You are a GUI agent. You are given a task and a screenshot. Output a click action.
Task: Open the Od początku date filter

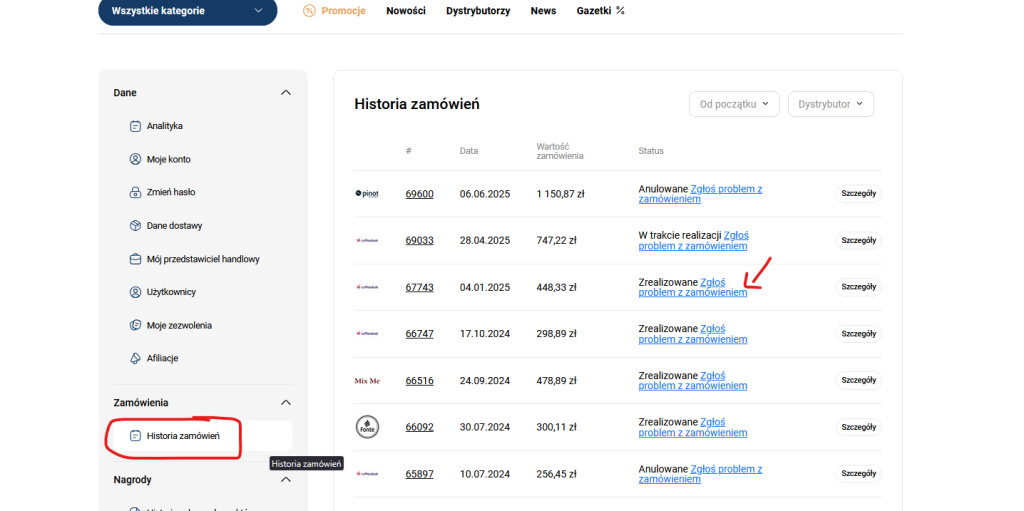[733, 104]
